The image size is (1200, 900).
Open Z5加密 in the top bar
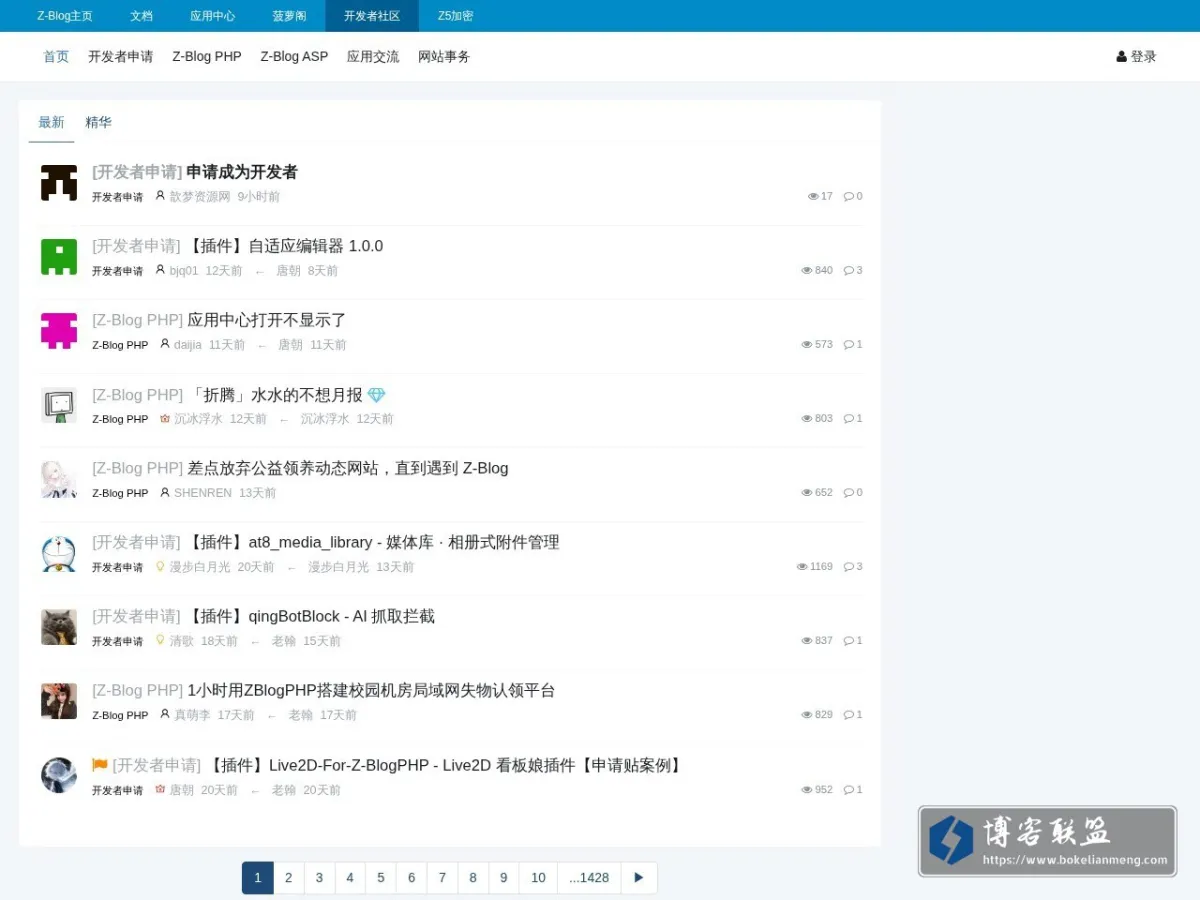coord(456,16)
